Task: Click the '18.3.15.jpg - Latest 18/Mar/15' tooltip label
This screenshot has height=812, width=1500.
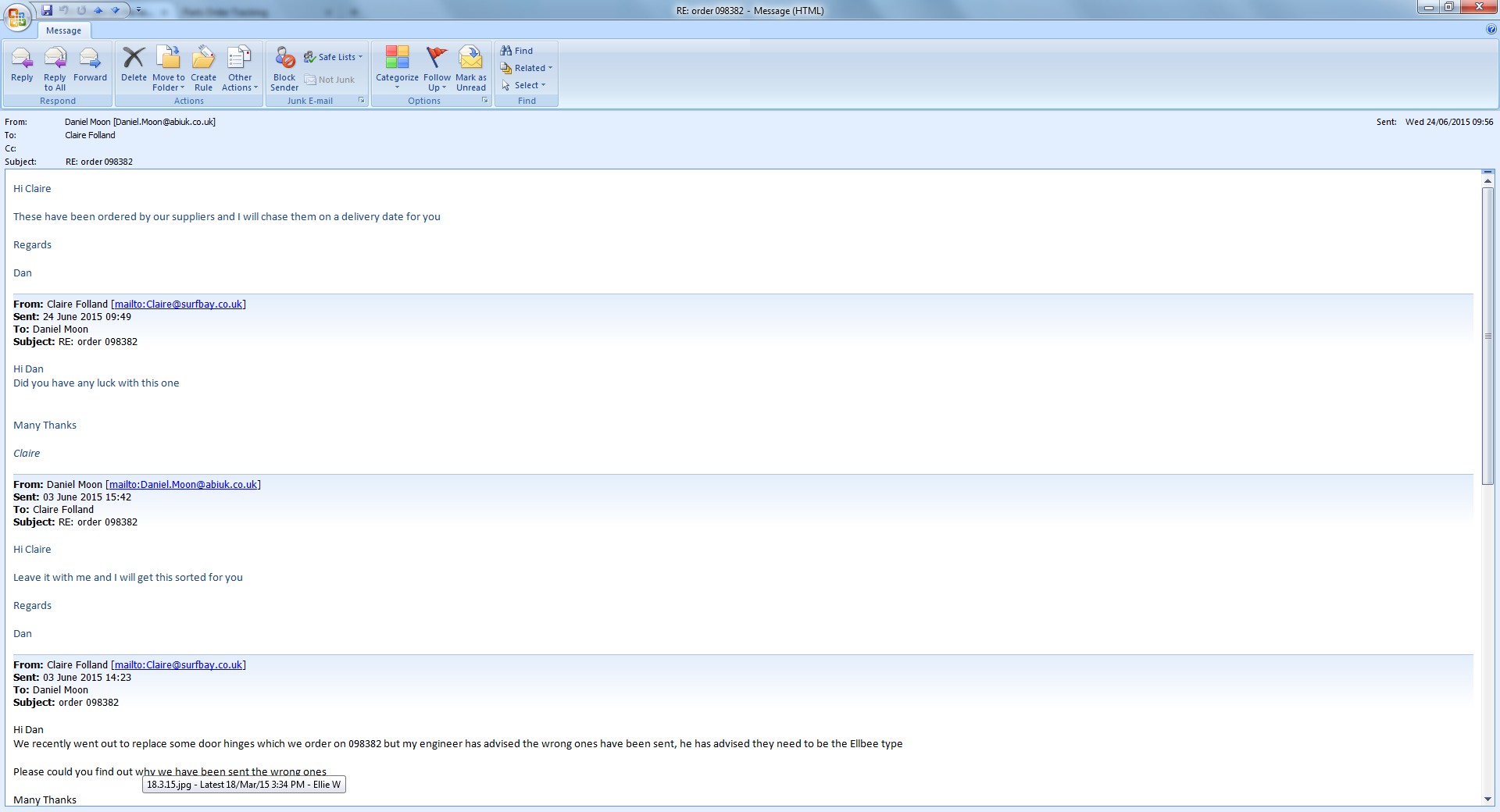Action: 244,785
